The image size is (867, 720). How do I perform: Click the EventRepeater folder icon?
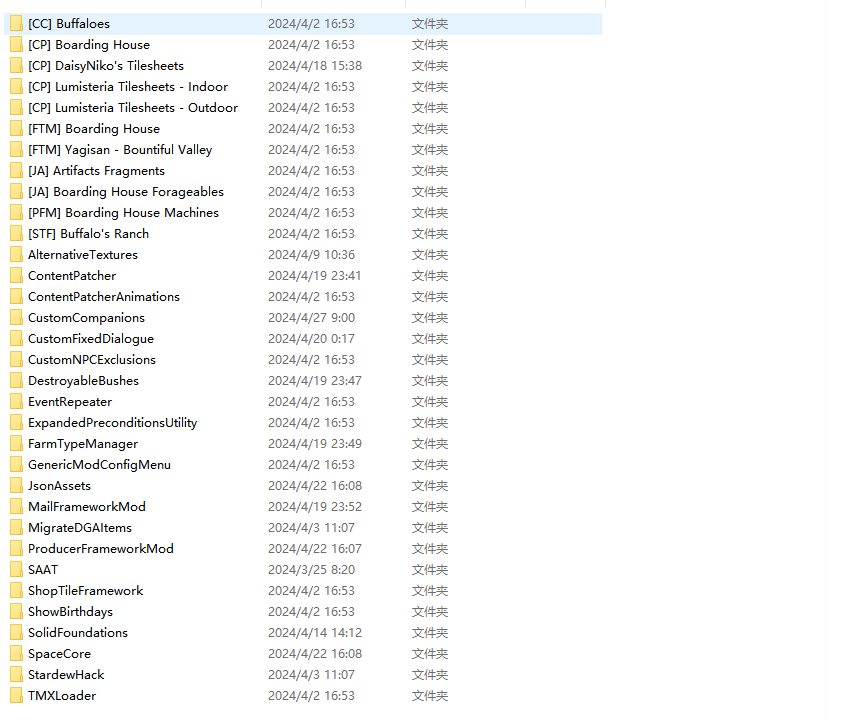click(17, 402)
